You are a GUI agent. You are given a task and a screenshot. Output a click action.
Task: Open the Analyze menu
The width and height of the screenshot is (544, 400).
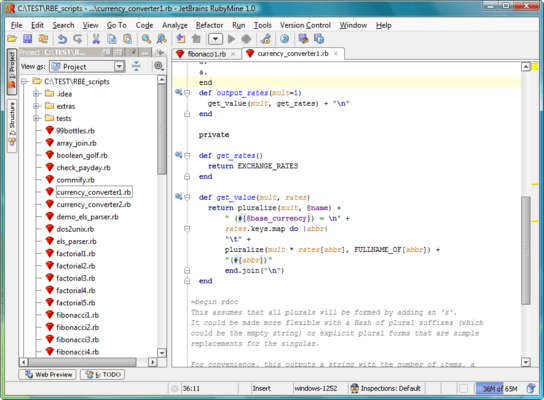175,25
